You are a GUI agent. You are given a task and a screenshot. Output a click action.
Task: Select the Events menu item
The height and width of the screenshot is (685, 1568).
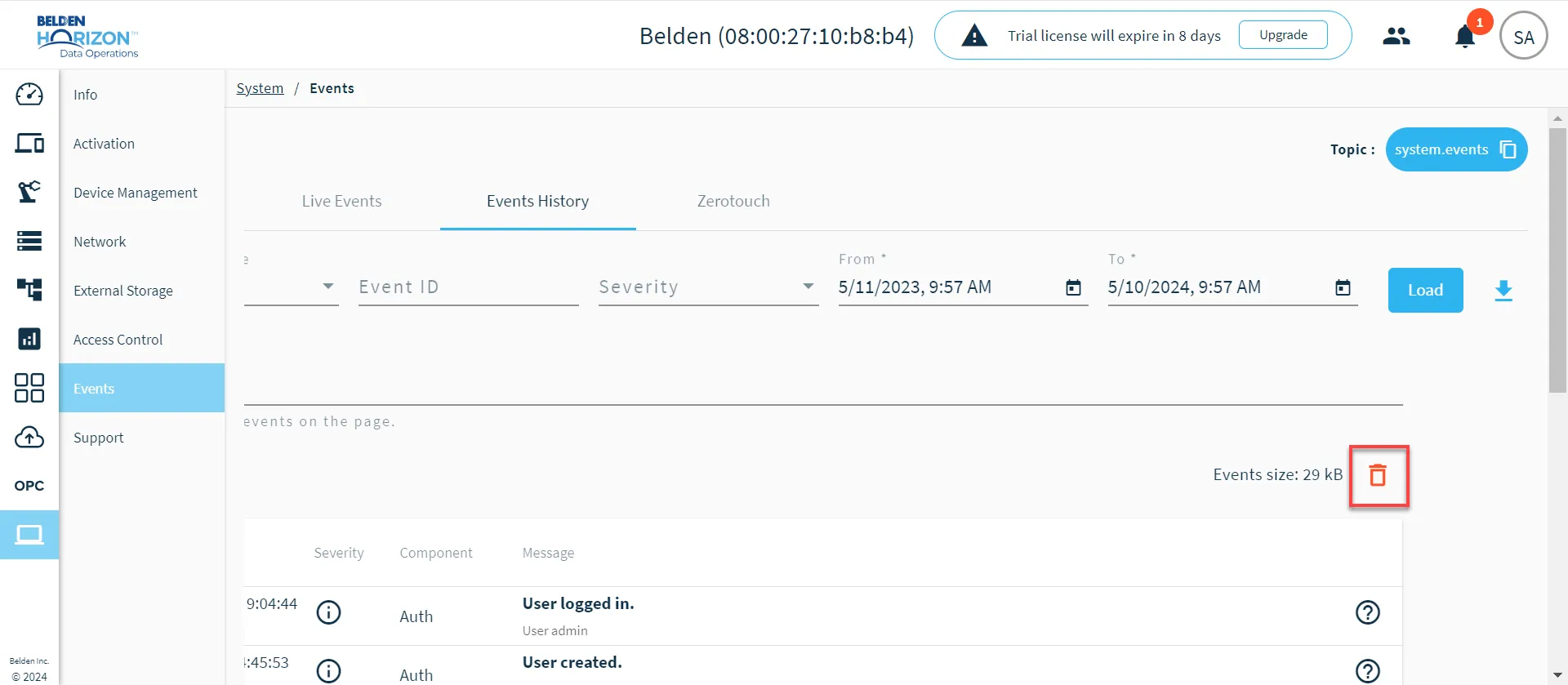tap(142, 388)
